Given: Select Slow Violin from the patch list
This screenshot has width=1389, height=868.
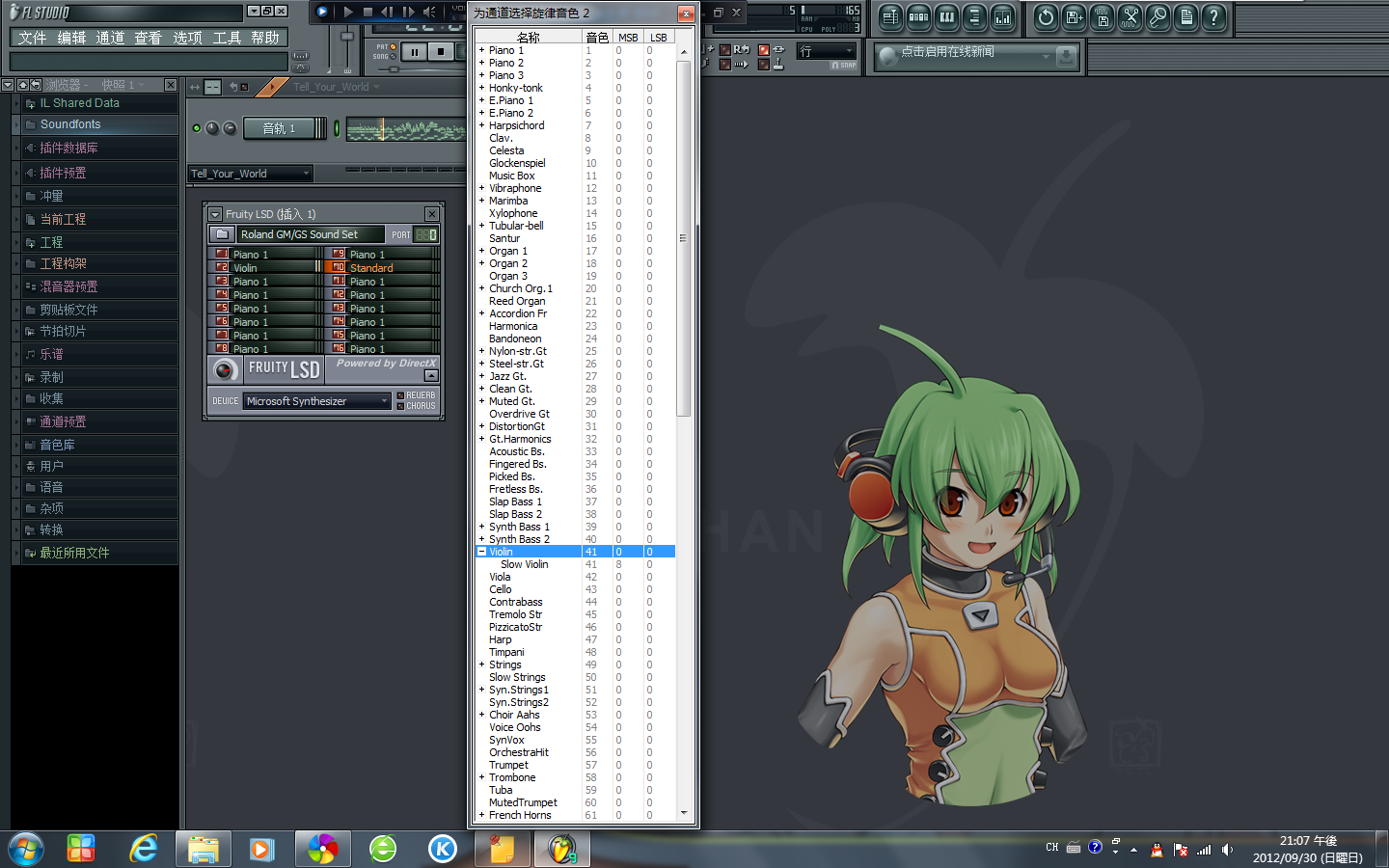Looking at the screenshot, I should tap(524, 564).
